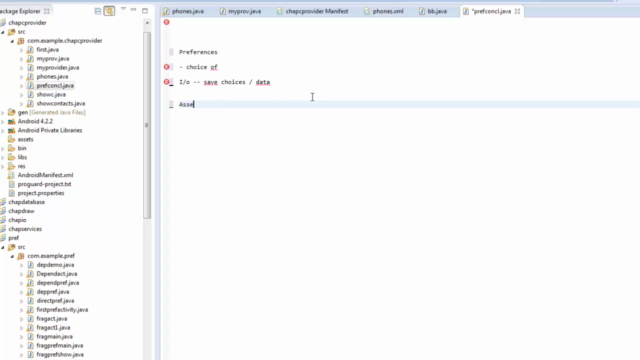Click Dependact.java file icon
The height and width of the screenshot is (360, 640).
[30, 274]
